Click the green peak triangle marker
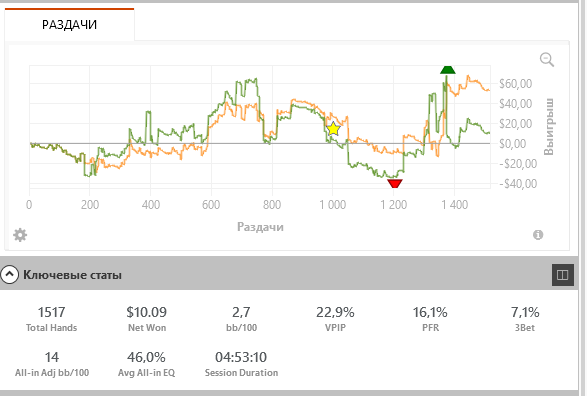 click(x=448, y=70)
